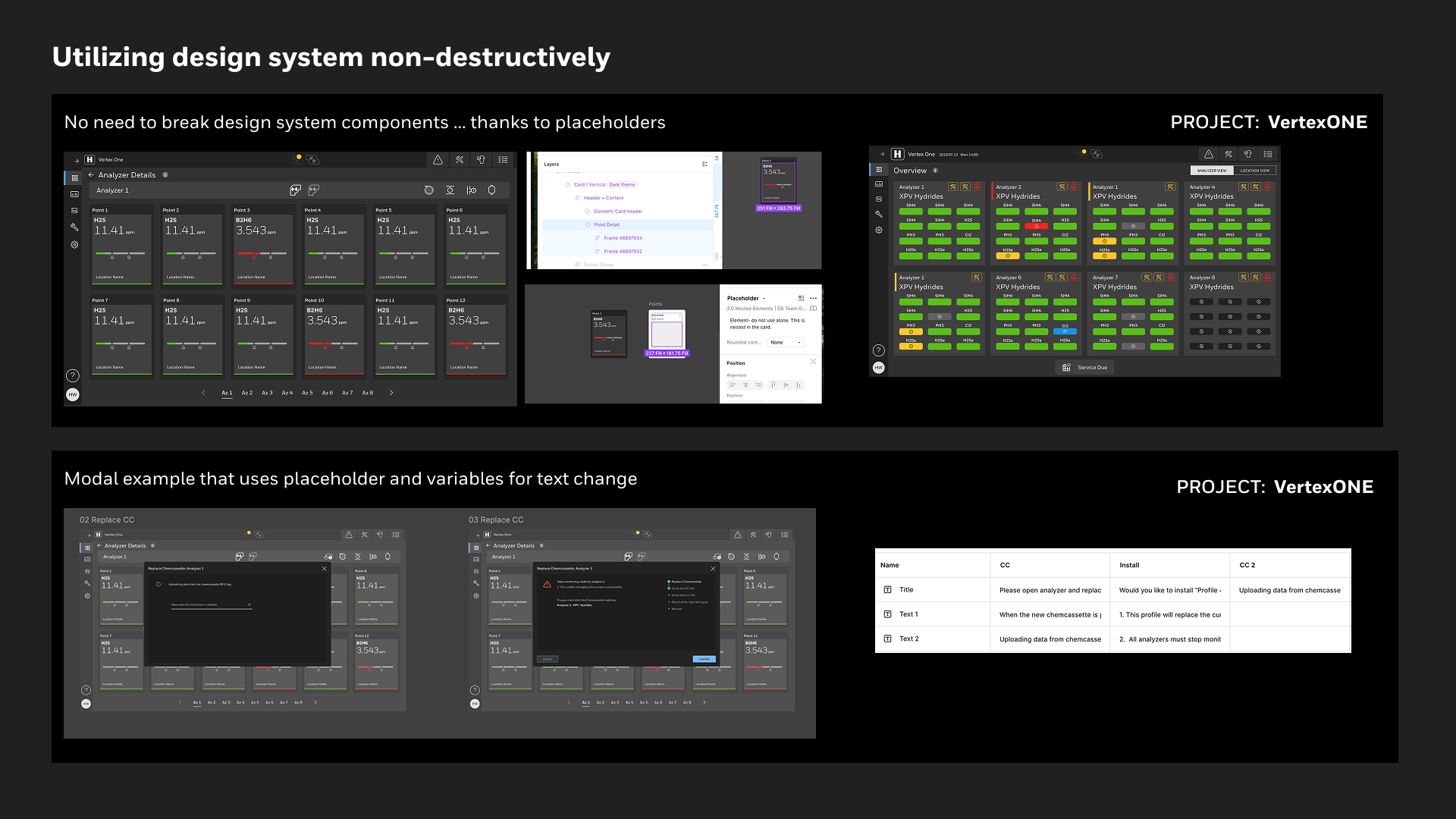Click red alarm bell on Analyzer 2 card
Image resolution: width=1456 pixels, height=819 pixels.
point(1074,187)
